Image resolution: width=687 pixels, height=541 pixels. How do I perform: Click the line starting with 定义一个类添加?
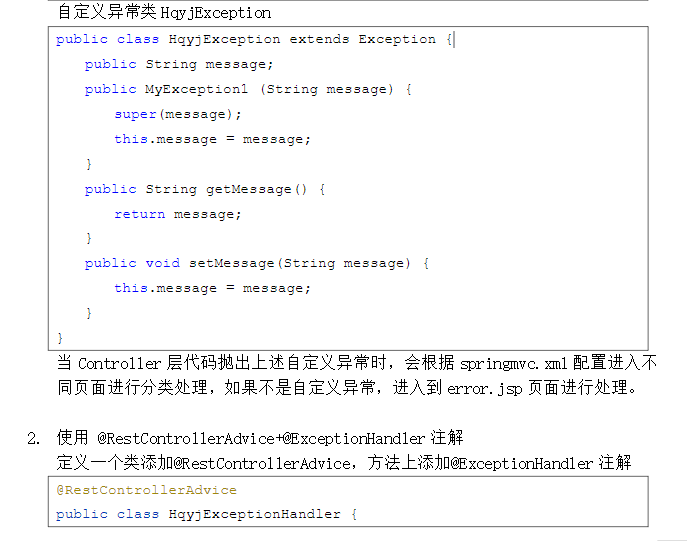point(344,463)
